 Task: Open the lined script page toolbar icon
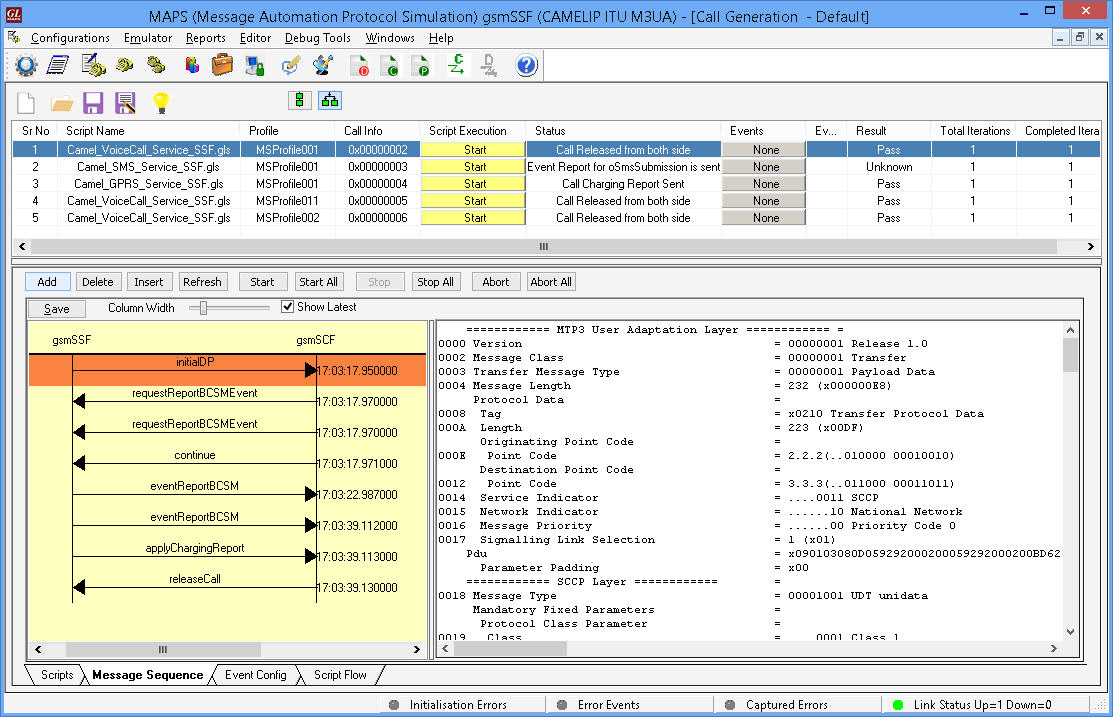coord(57,66)
